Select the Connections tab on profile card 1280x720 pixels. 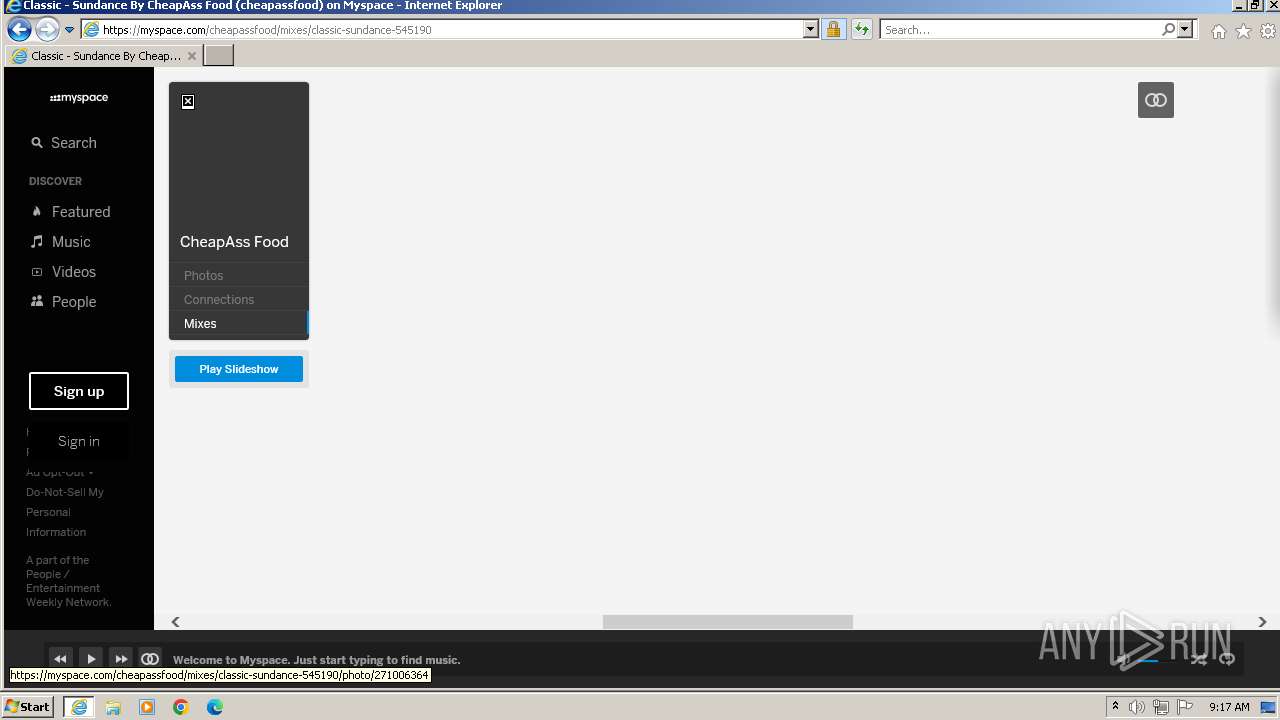(x=219, y=299)
